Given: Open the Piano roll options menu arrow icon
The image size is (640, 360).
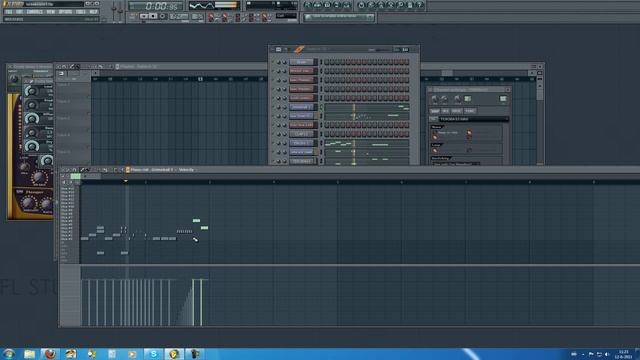Looking at the screenshot, I should click(63, 170).
